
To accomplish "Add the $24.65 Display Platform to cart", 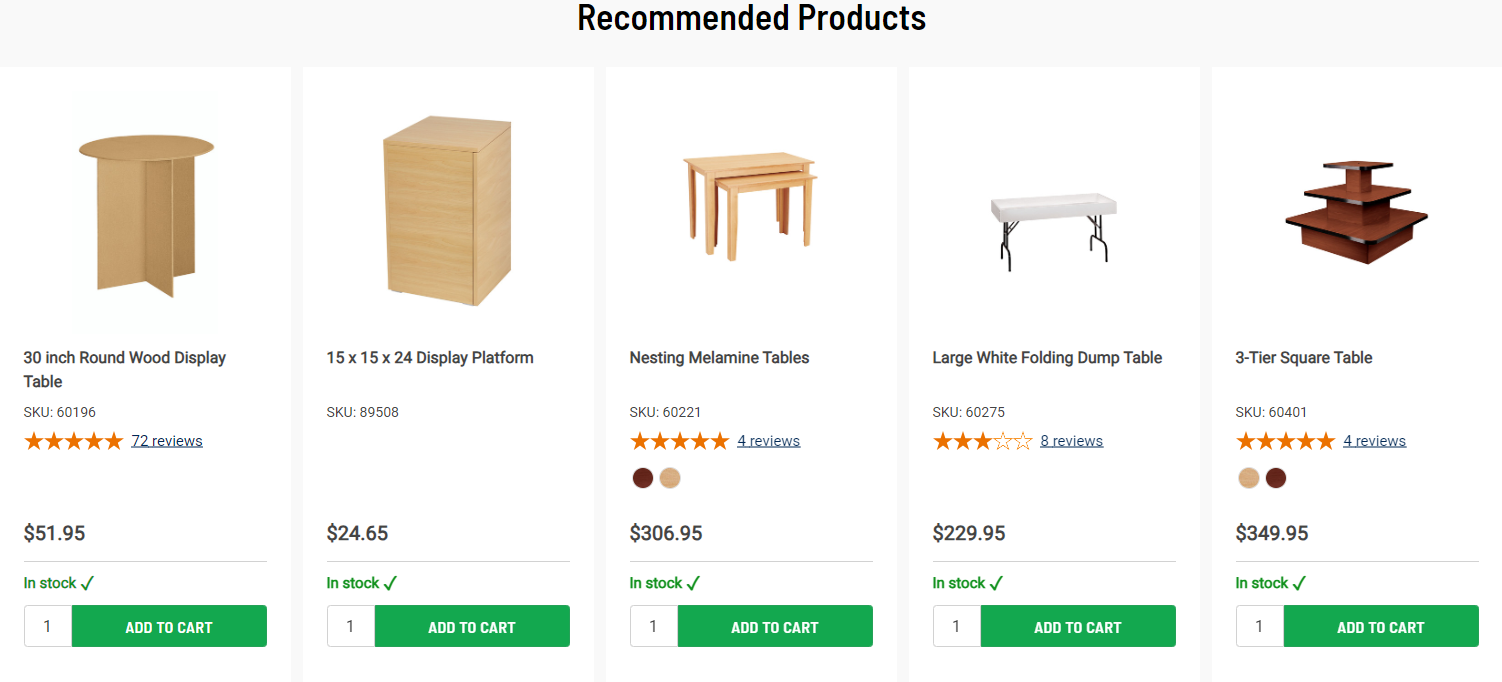I will (472, 627).
